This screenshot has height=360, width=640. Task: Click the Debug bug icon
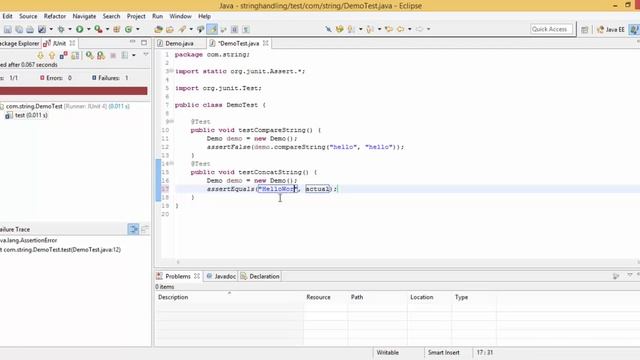[x=61, y=29]
